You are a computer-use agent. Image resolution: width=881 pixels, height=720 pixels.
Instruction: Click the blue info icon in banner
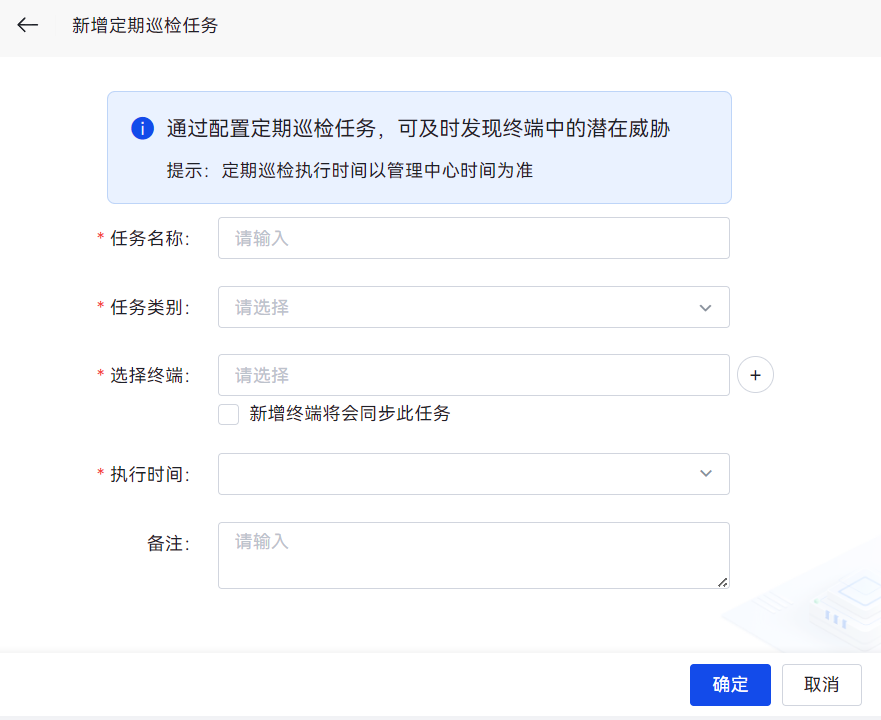coord(142,128)
